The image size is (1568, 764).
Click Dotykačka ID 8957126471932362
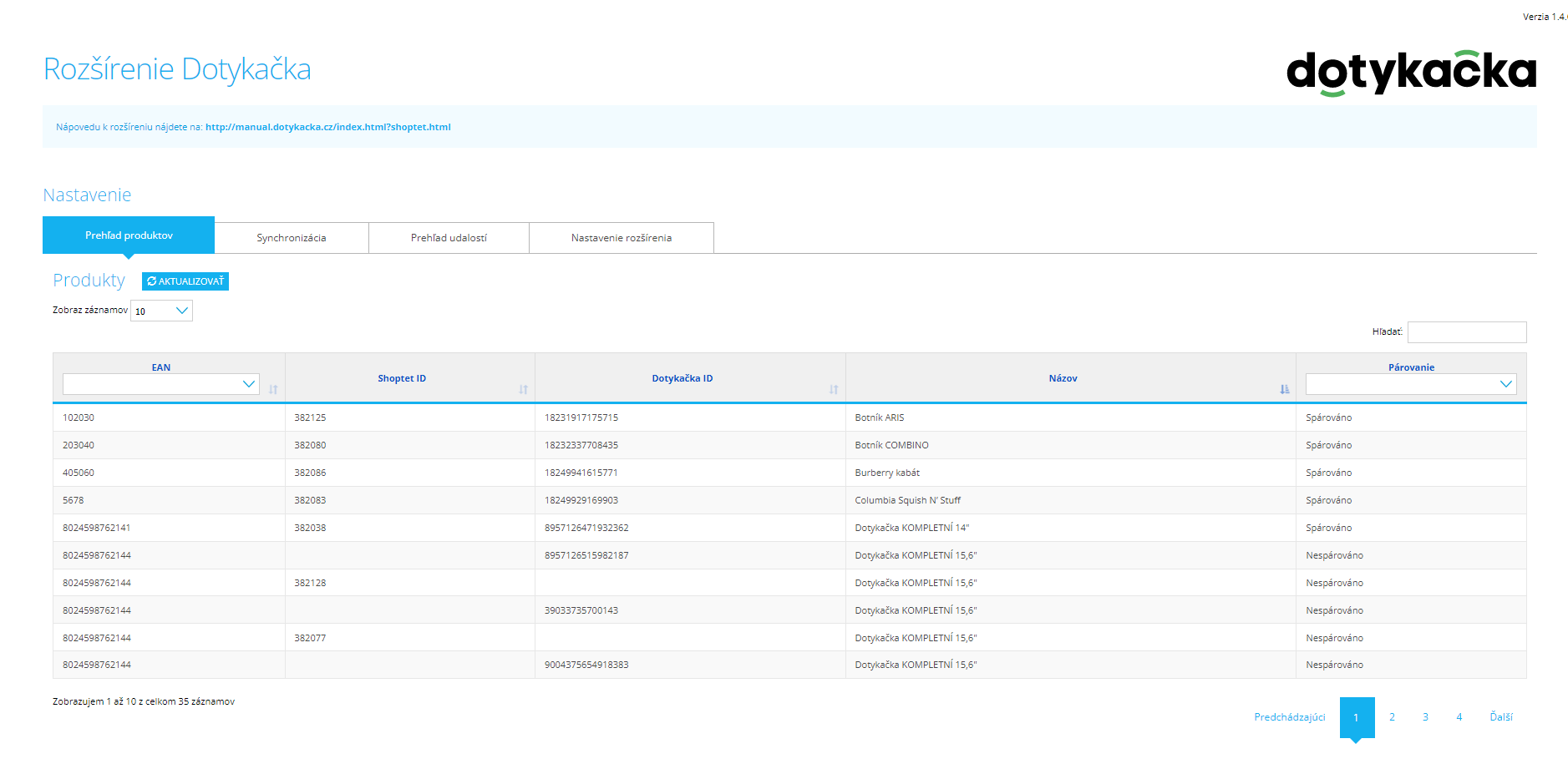(x=586, y=528)
